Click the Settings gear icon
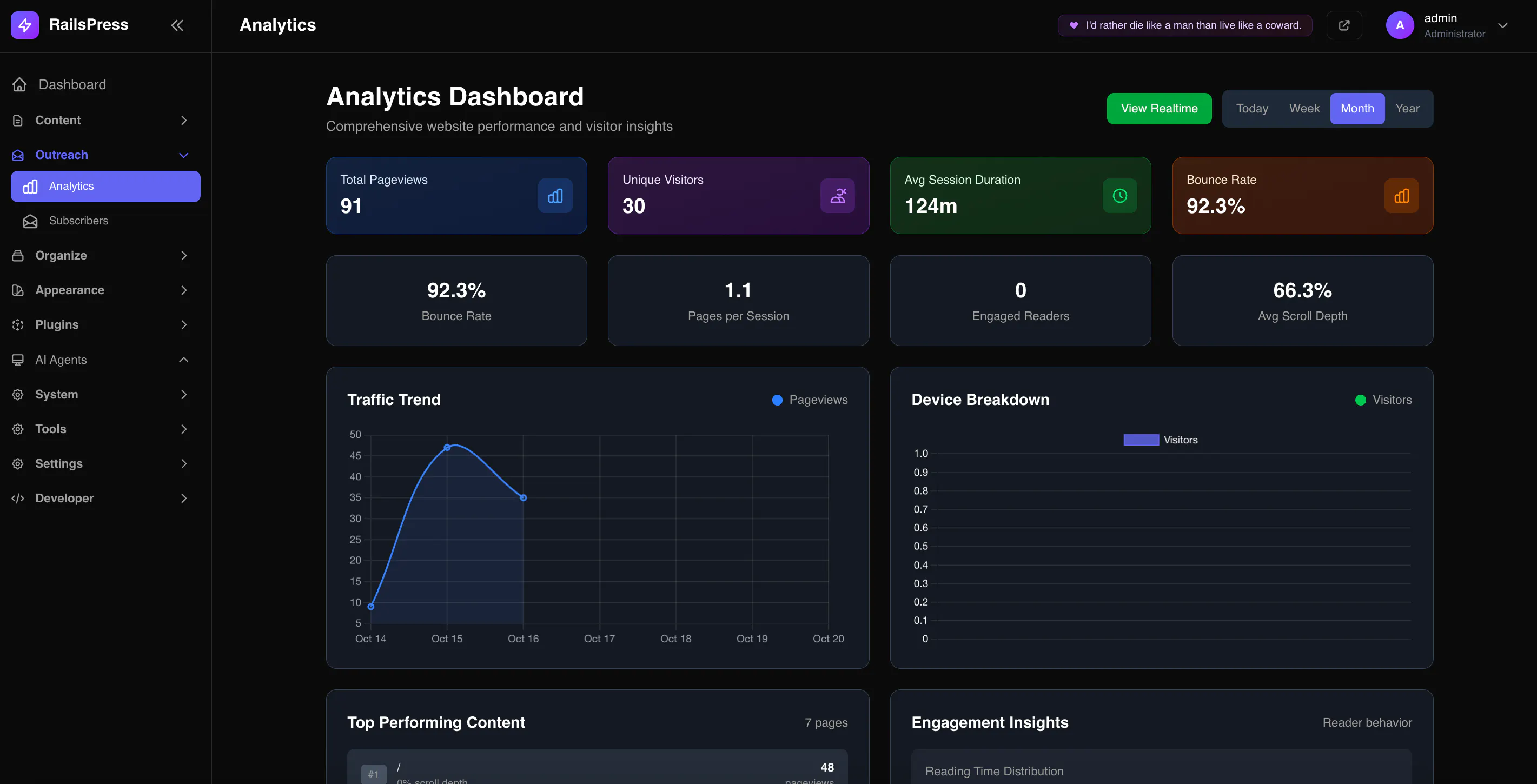Image resolution: width=1537 pixels, height=784 pixels. pyautogui.click(x=18, y=463)
